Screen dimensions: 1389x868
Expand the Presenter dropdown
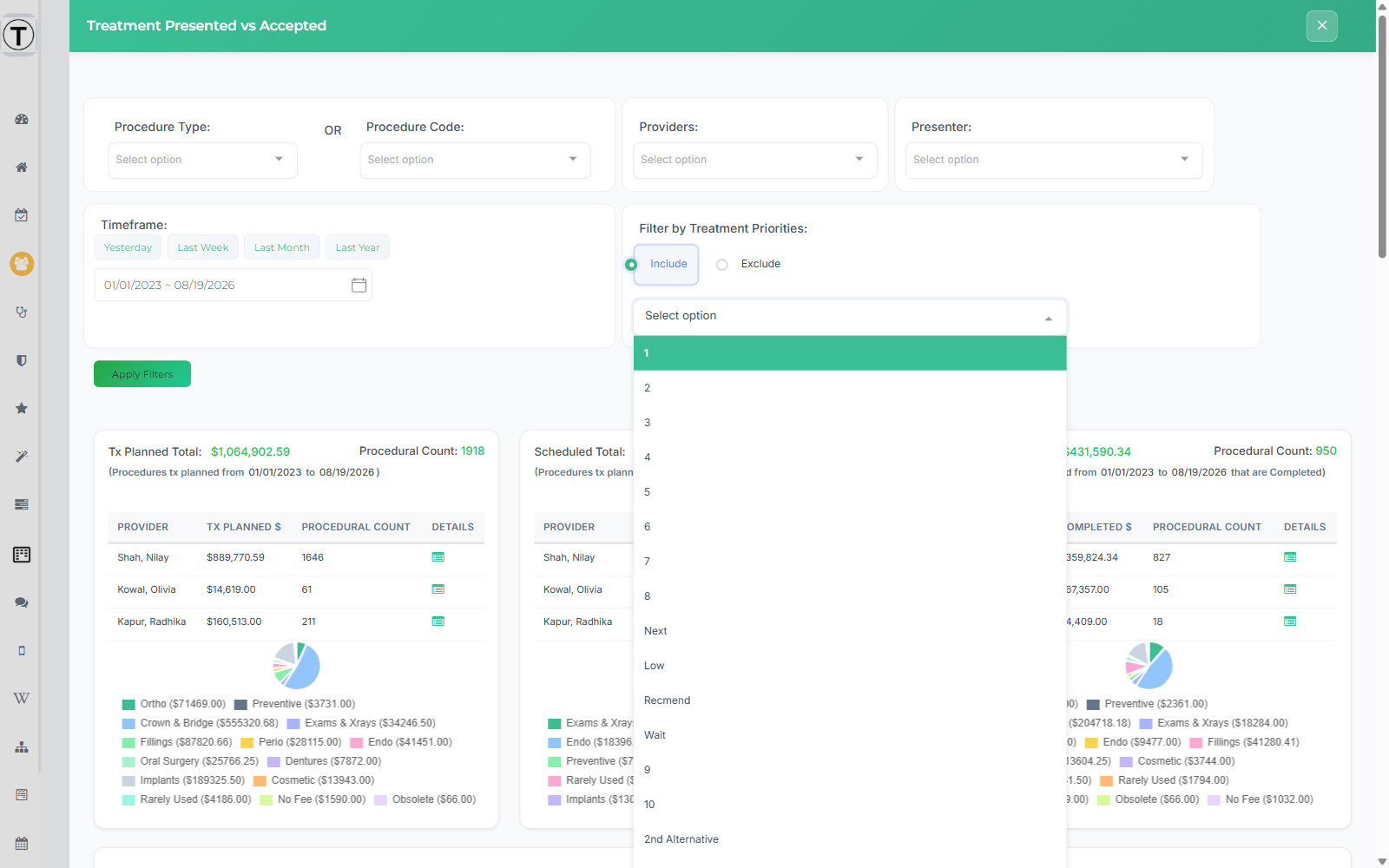(1054, 161)
